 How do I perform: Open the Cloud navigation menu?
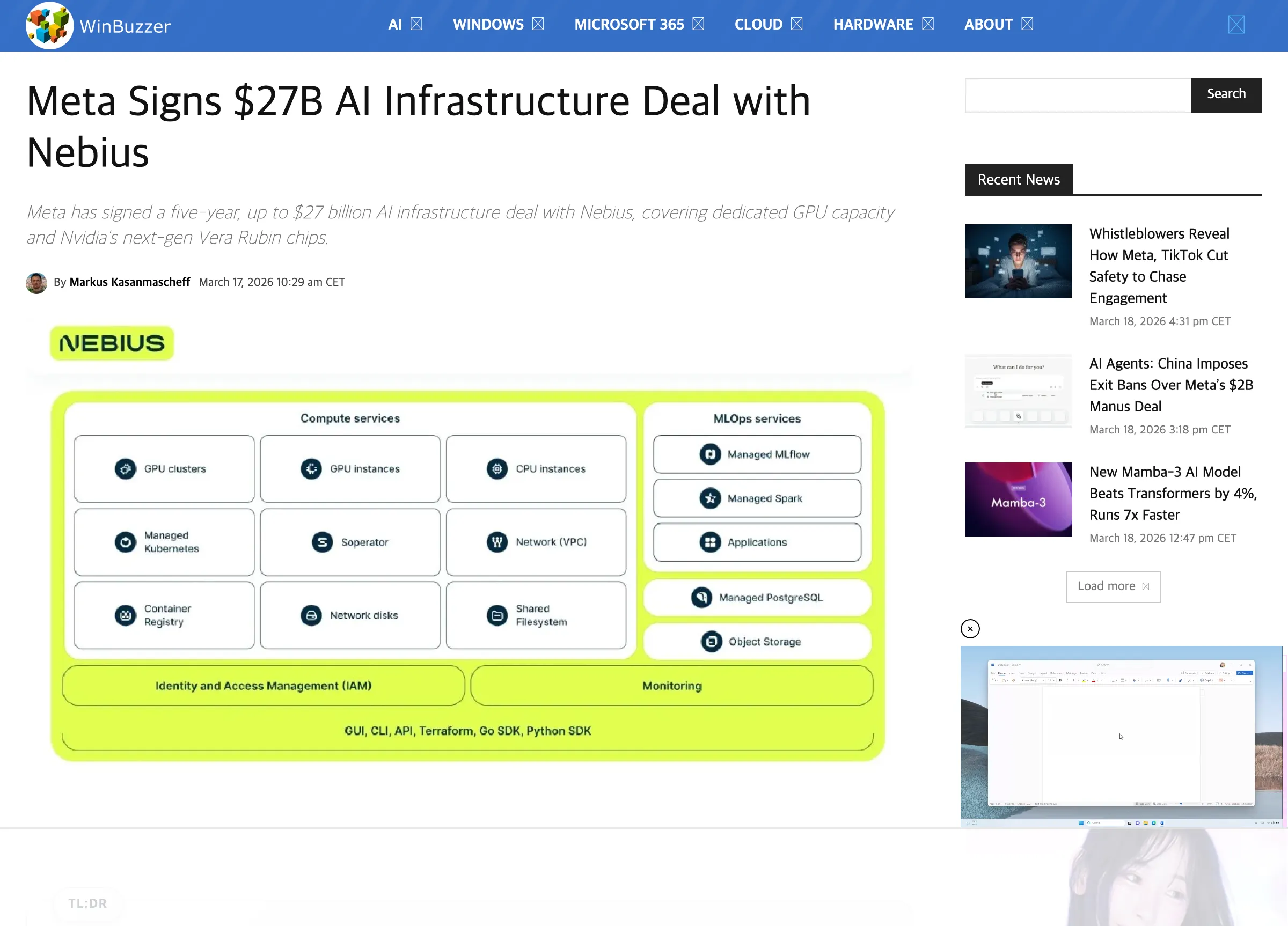758,25
